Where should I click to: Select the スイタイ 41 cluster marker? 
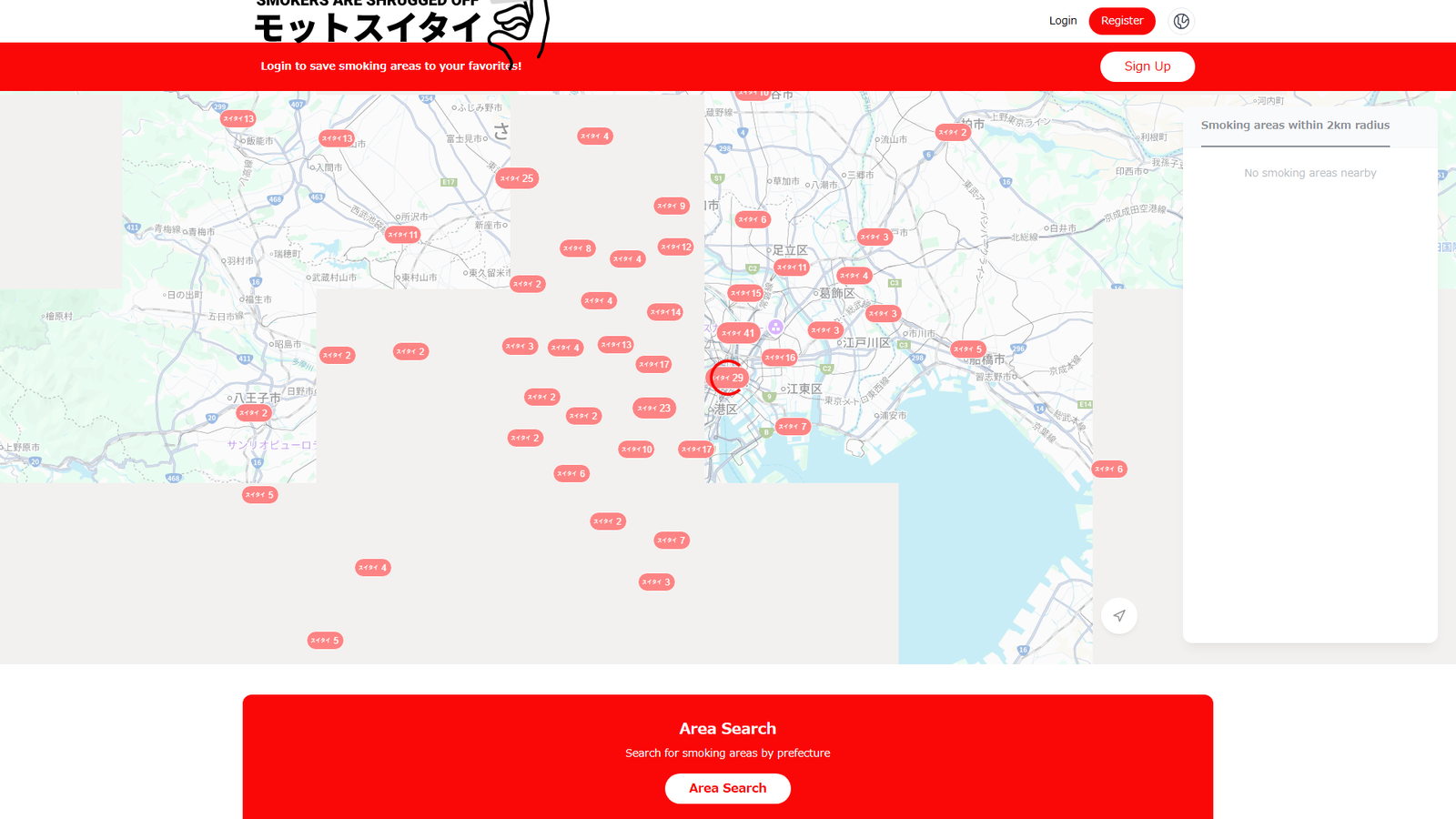coord(740,332)
